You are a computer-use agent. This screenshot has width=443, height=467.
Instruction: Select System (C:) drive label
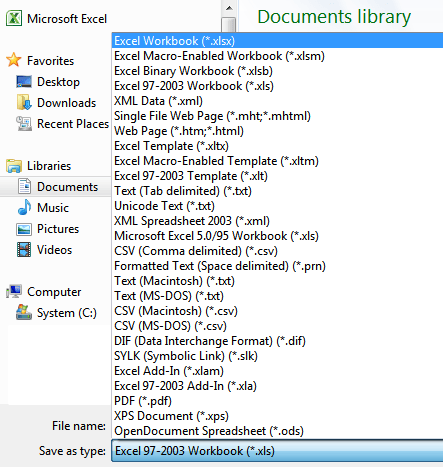point(67,313)
